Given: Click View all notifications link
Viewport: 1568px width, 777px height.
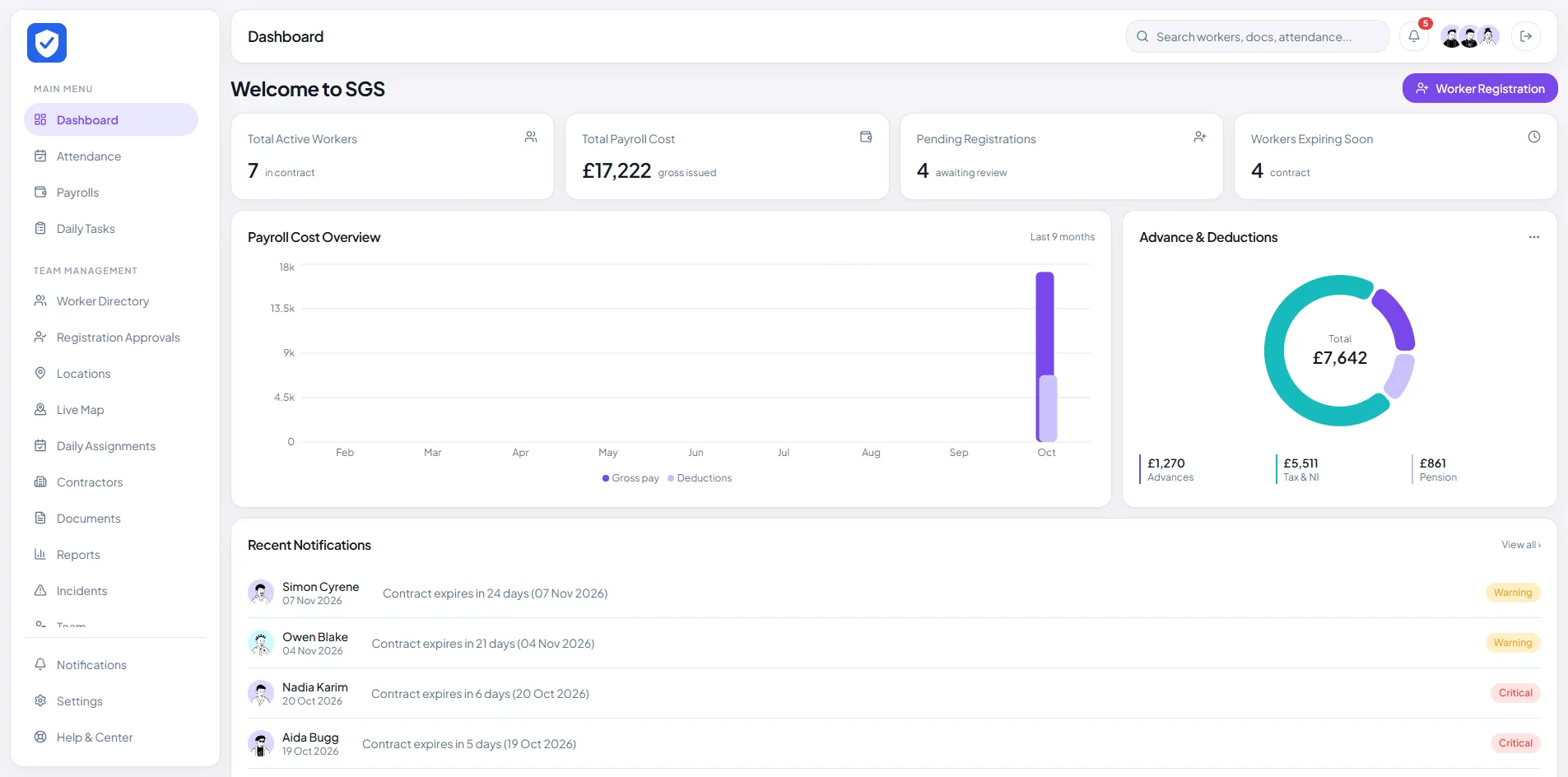Looking at the screenshot, I should pos(1521,545).
